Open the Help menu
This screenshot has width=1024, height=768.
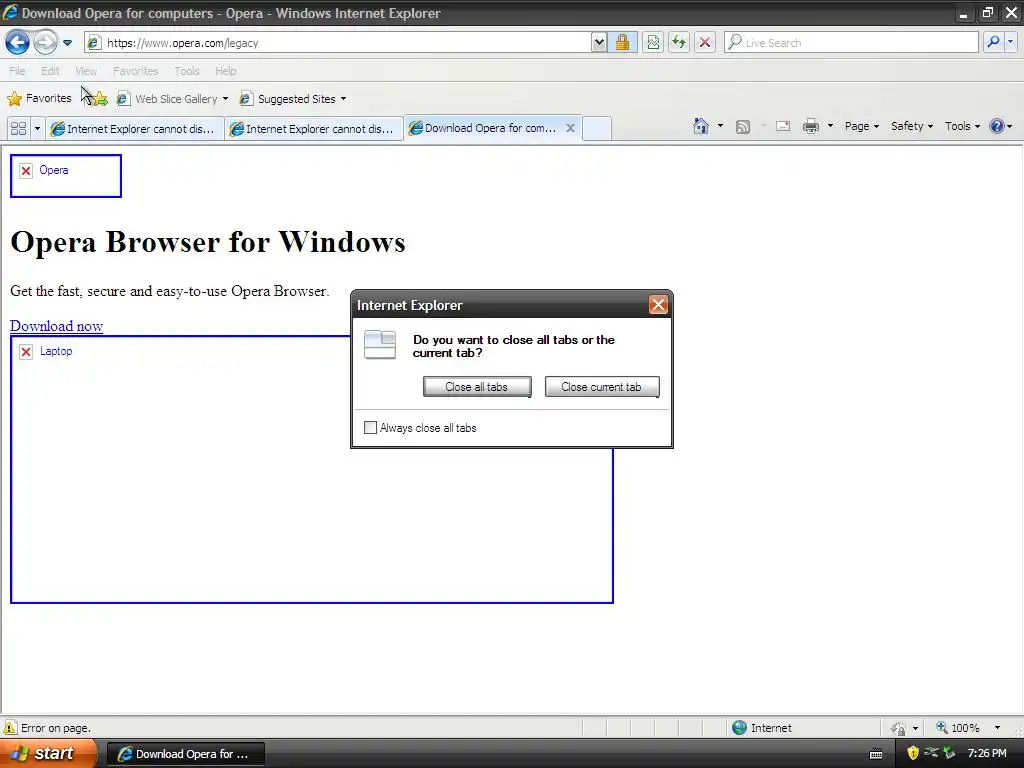pos(225,71)
